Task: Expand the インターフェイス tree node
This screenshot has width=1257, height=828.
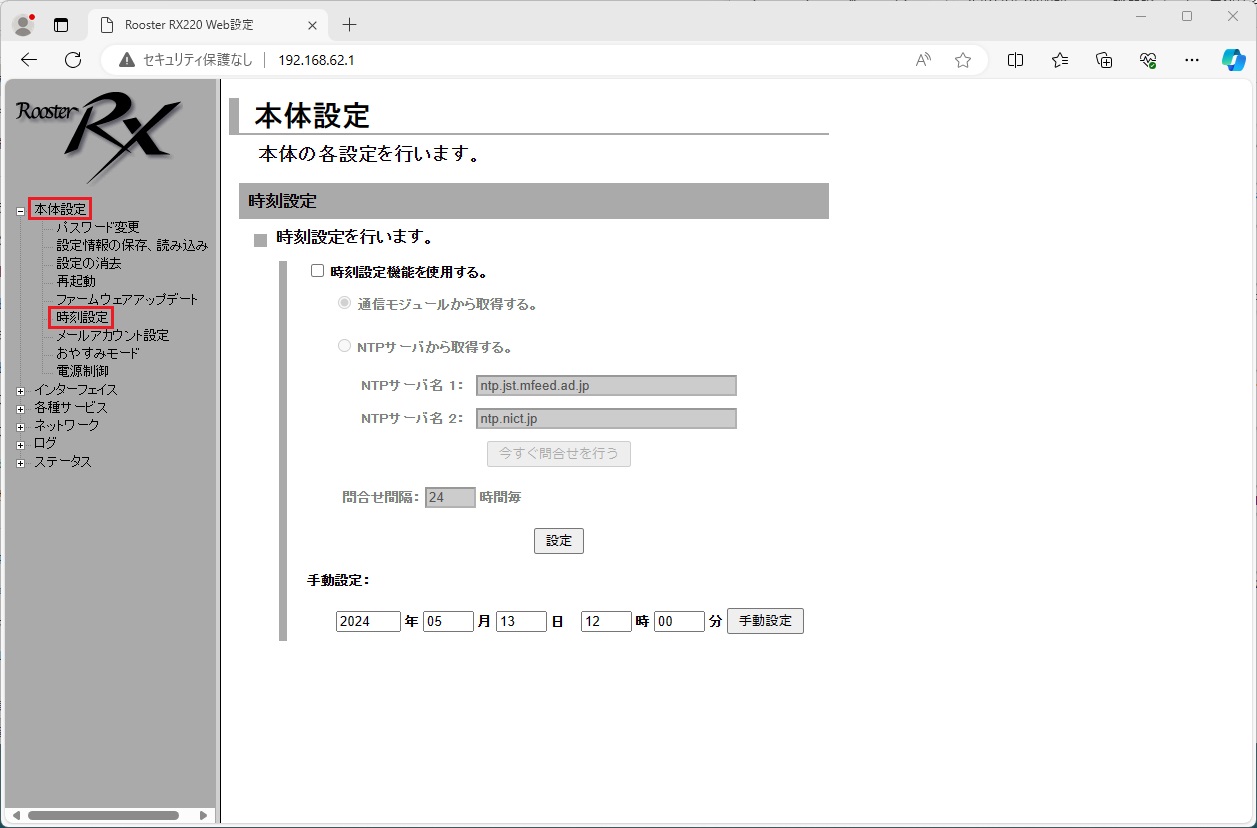Action: (21, 391)
